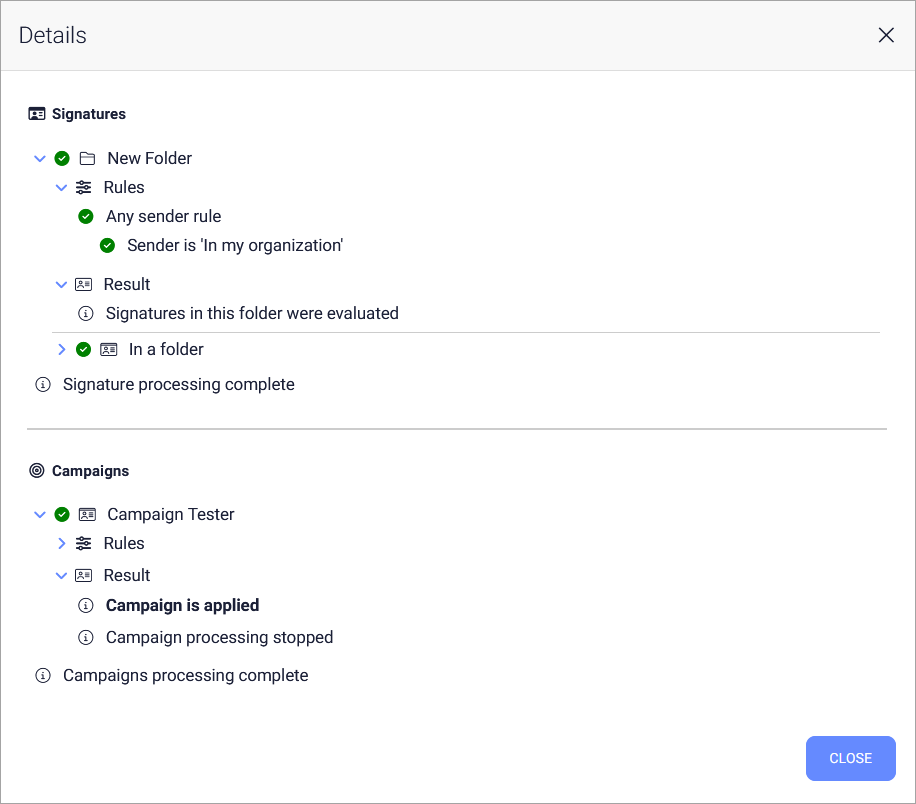Click the green check beside 'In my organization' condition
This screenshot has height=804, width=916.
click(108, 245)
